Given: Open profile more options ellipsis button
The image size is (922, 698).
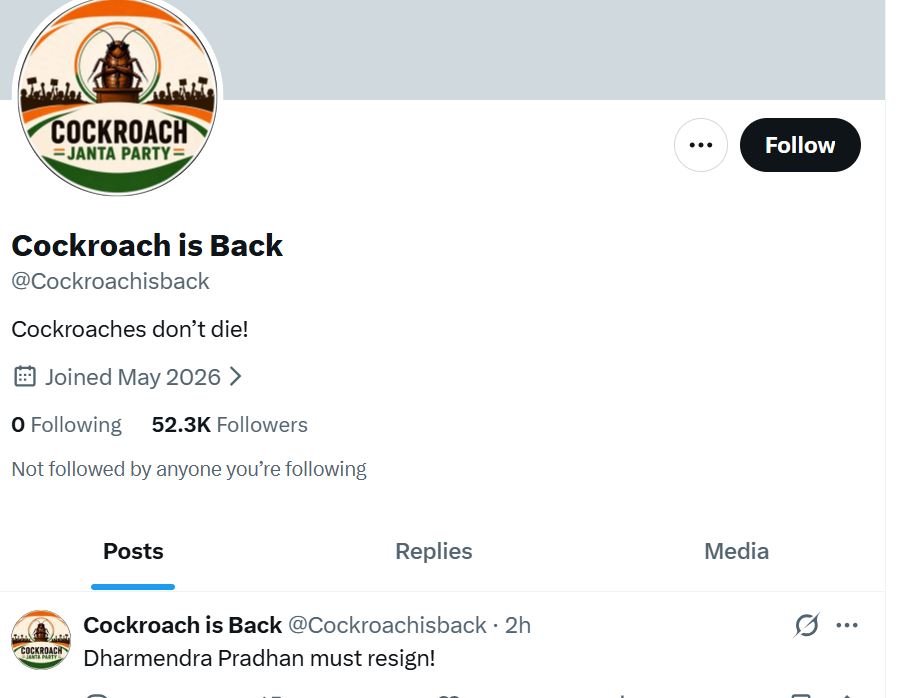Looking at the screenshot, I should pyautogui.click(x=700, y=145).
